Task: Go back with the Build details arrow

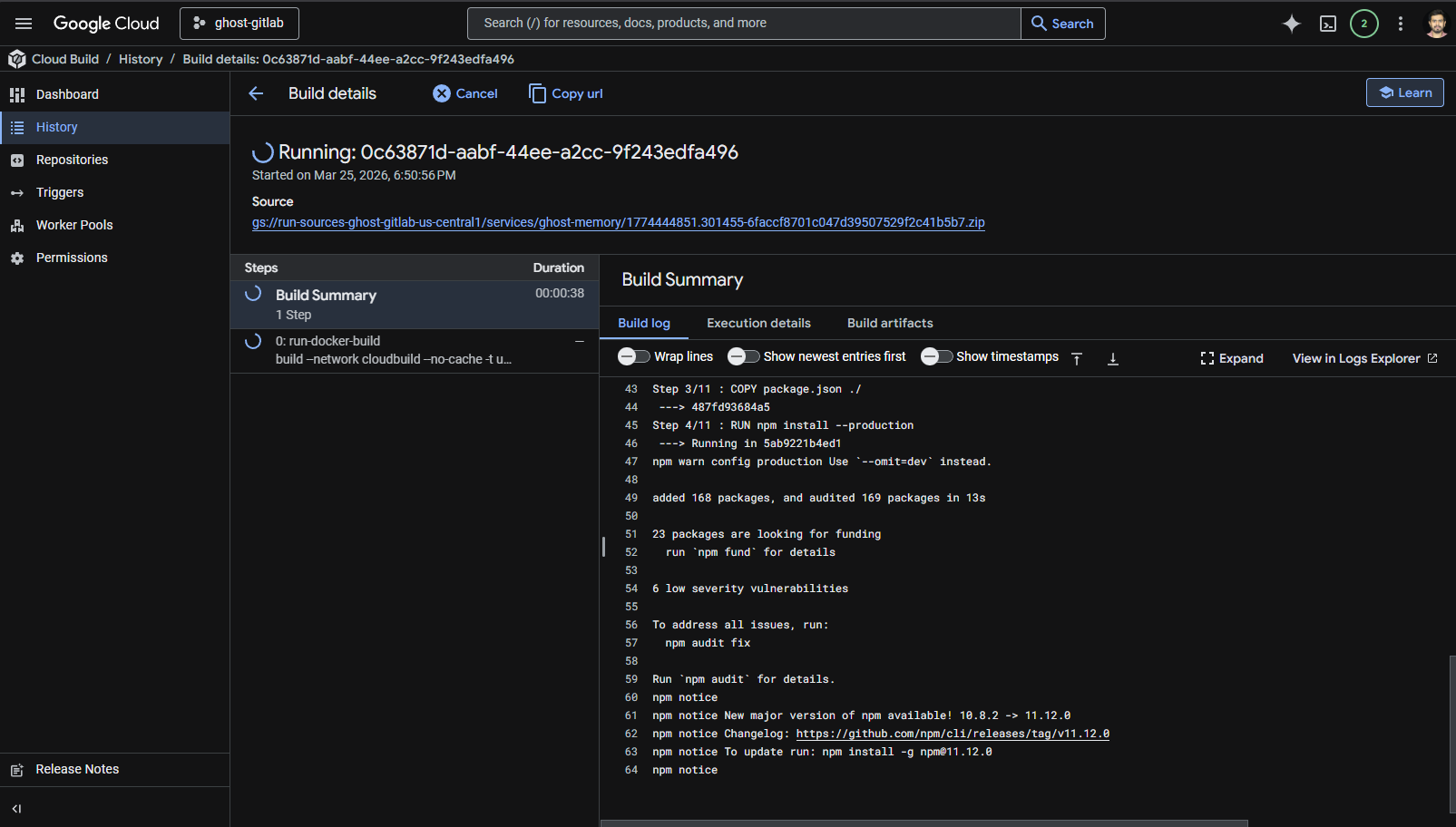Action: tap(256, 93)
